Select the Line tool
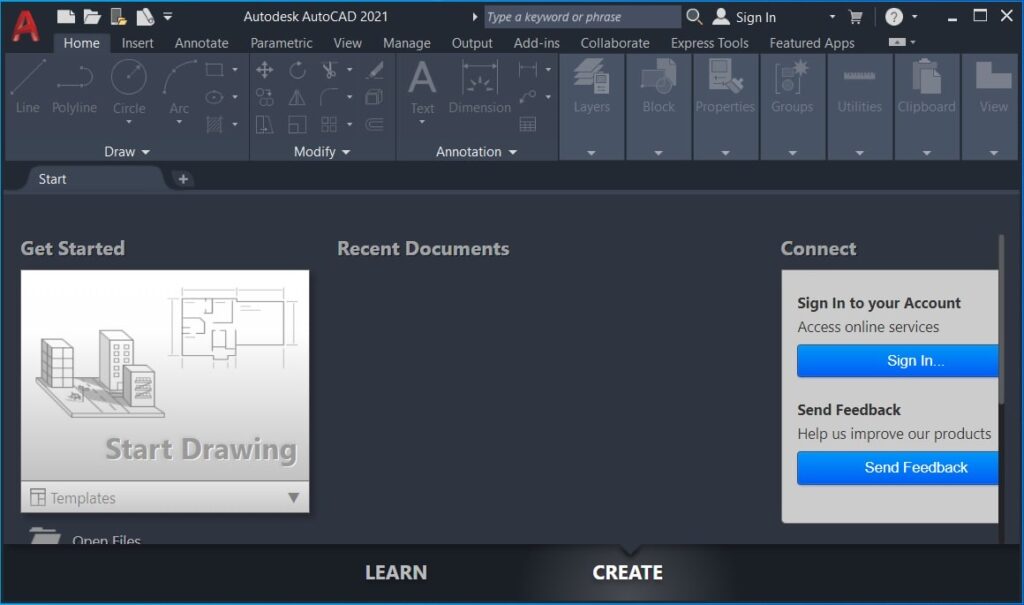The image size is (1024, 605). tap(27, 87)
